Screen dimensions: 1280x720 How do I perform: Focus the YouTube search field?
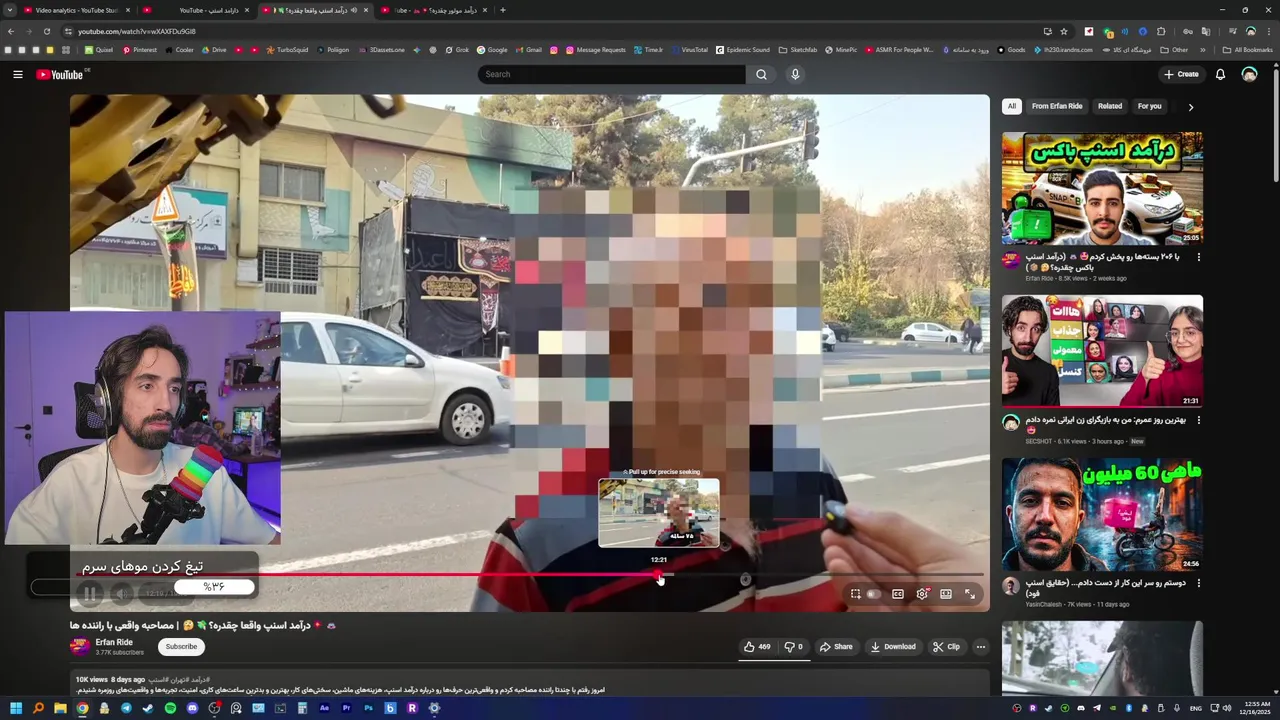pos(611,74)
